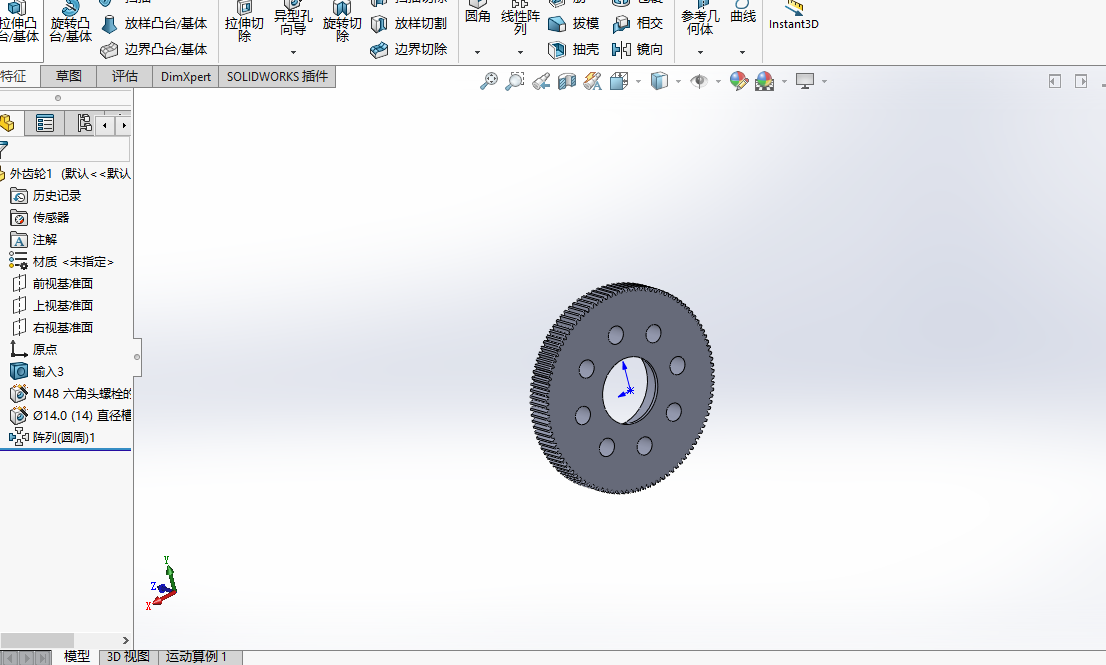
Task: Open the view orientation cube icon
Action: tap(619, 81)
